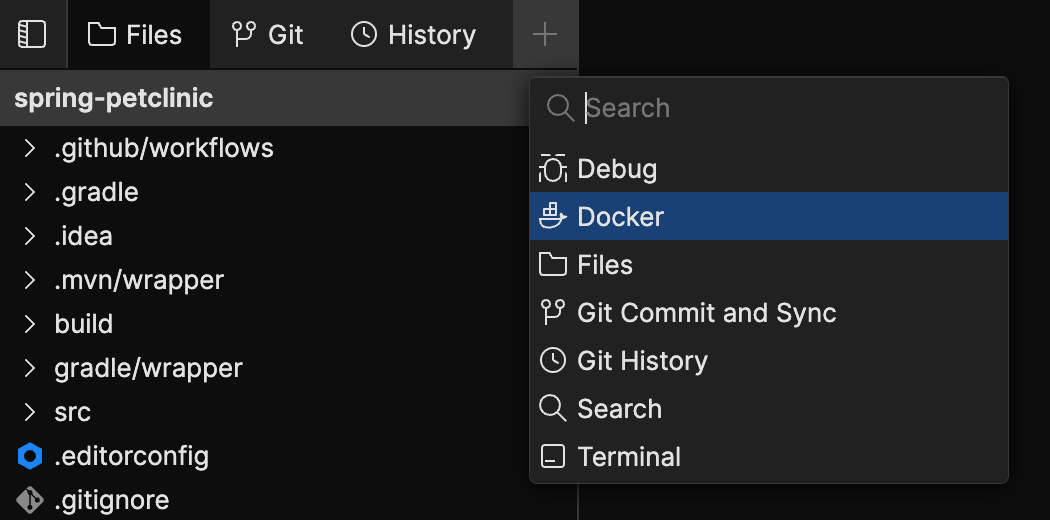The image size is (1050, 520).
Task: Click the plus icon to add tab
Action: (x=545, y=35)
